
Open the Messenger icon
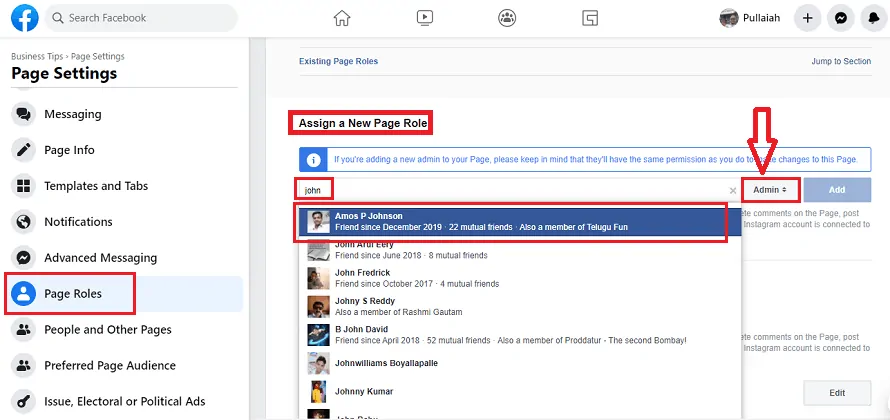[841, 18]
